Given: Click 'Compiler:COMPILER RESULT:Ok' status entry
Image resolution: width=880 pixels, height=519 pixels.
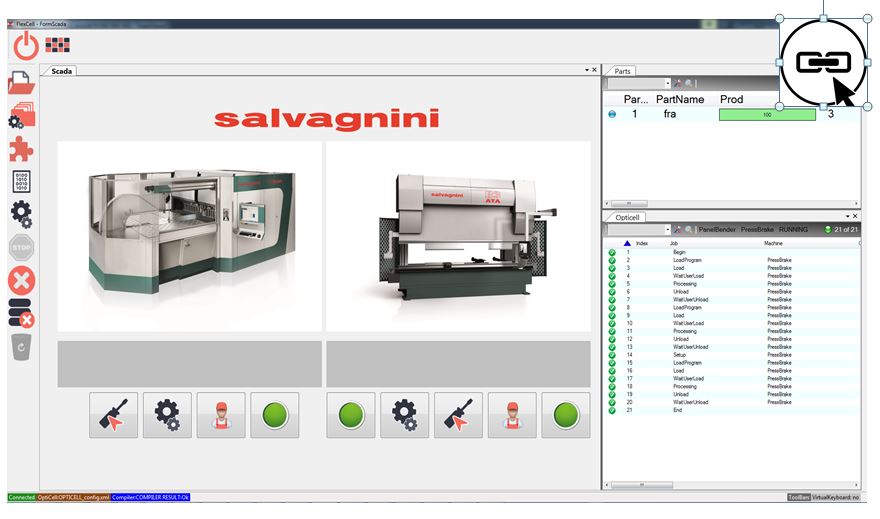Looking at the screenshot, I should tap(150, 497).
